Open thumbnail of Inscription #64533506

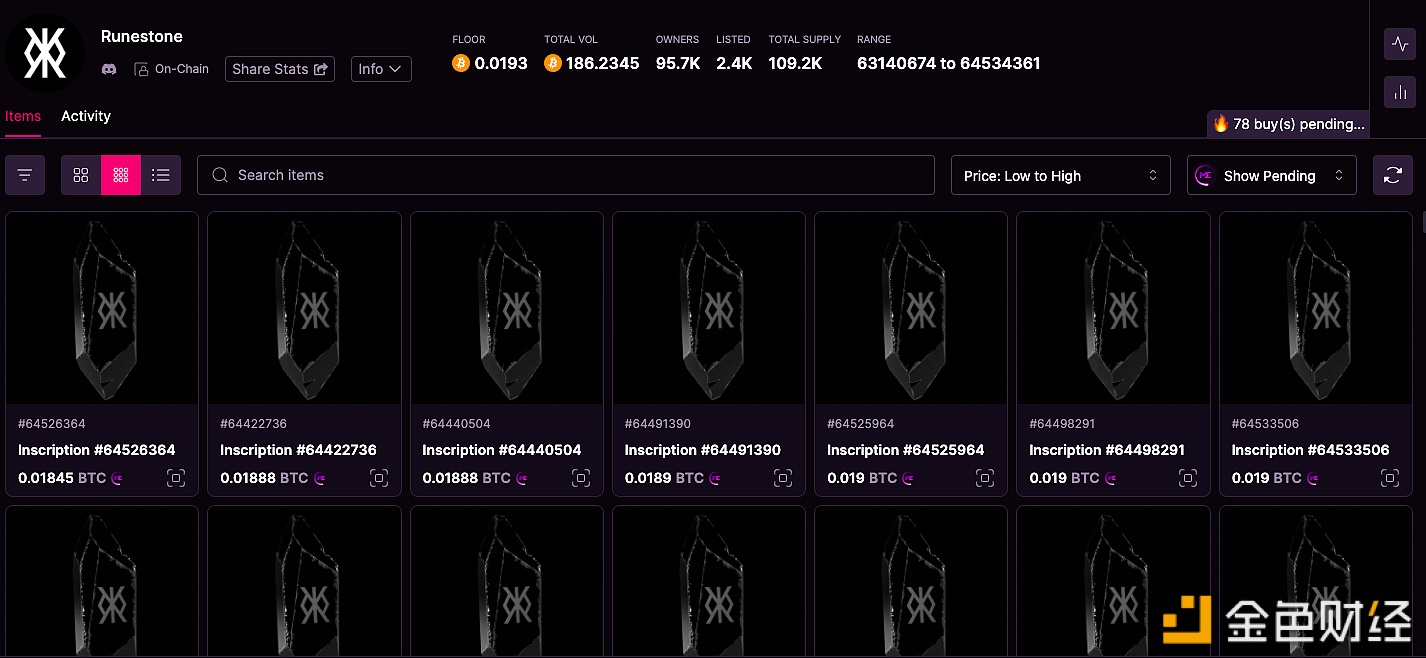[1316, 308]
